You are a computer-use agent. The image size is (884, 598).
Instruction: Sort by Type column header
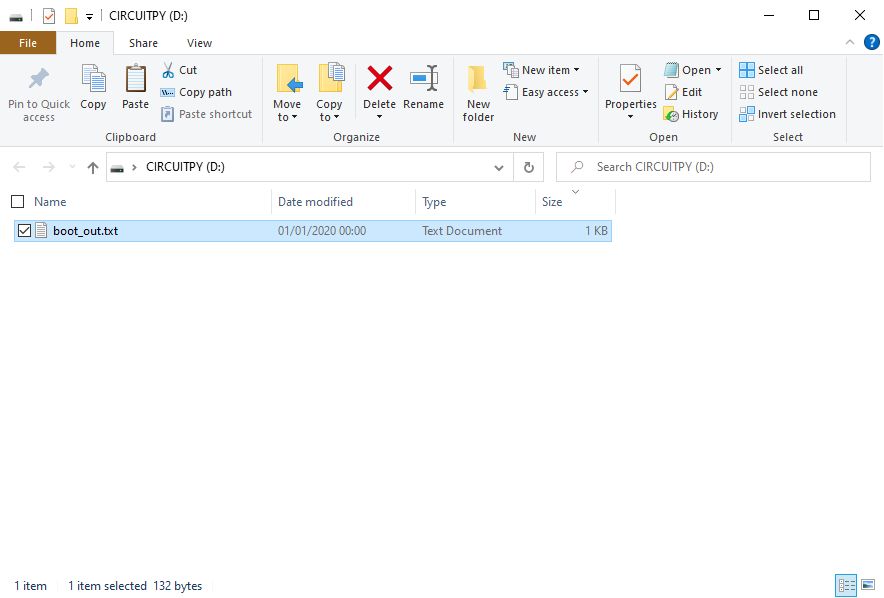(434, 201)
